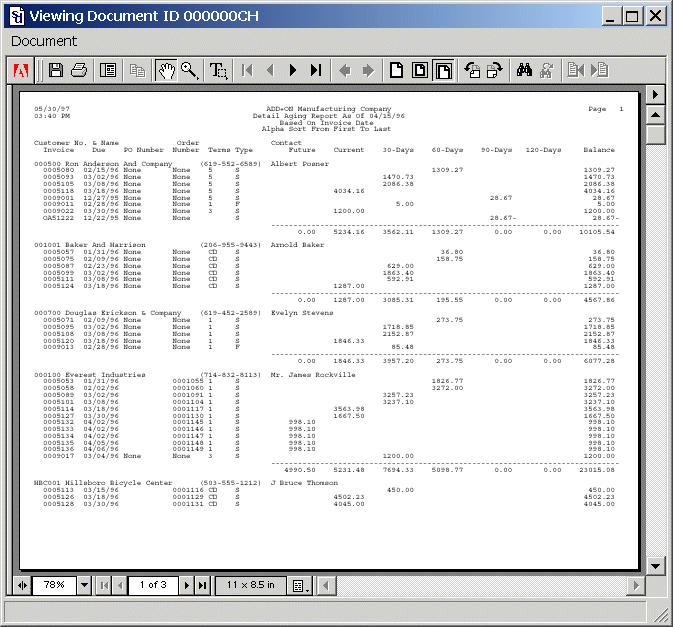Viewport: 673px width, 627px height.
Task: Open Find with the binoculars icon
Action: tap(524, 70)
